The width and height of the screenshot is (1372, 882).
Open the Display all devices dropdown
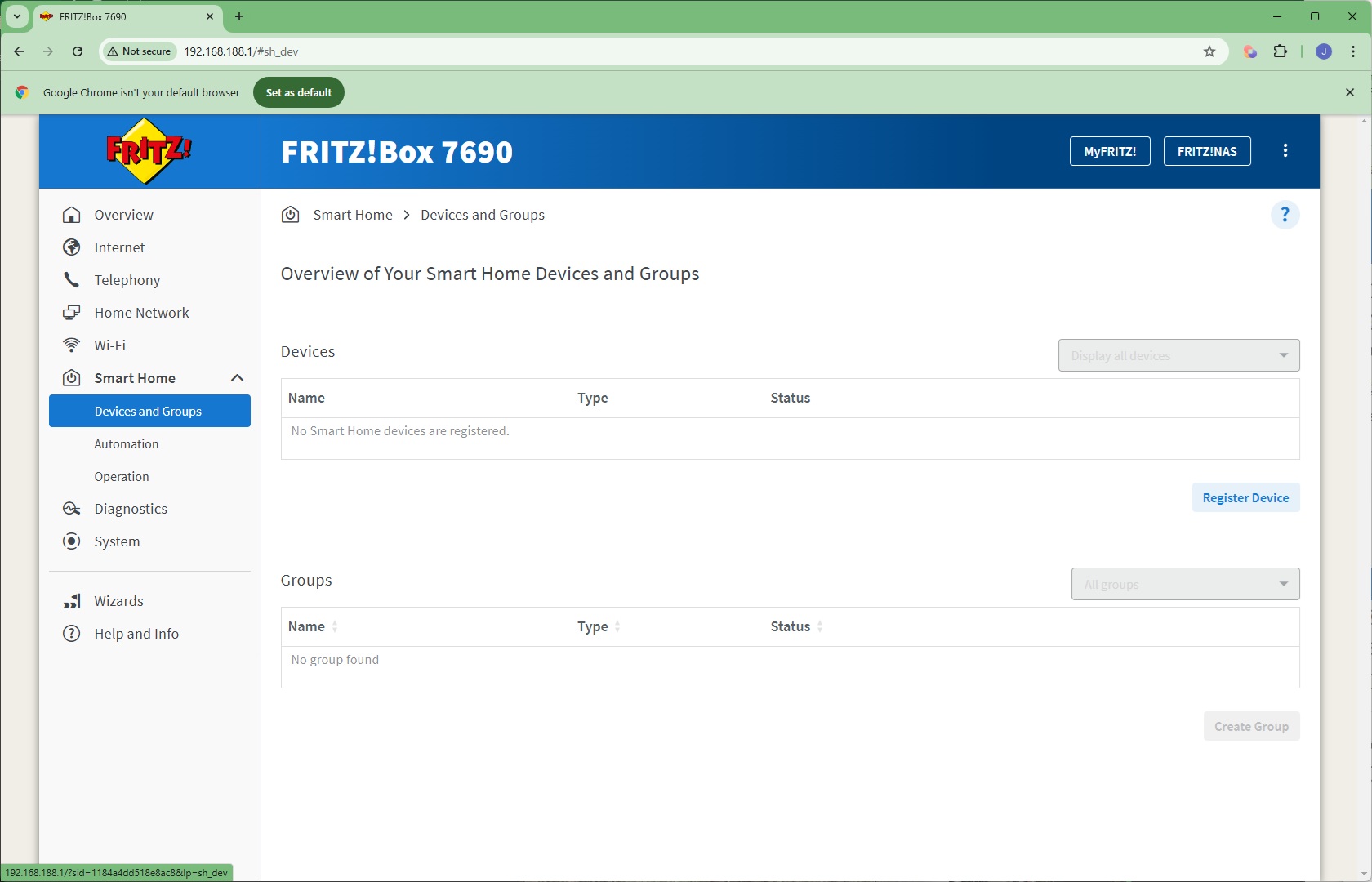1178,356
